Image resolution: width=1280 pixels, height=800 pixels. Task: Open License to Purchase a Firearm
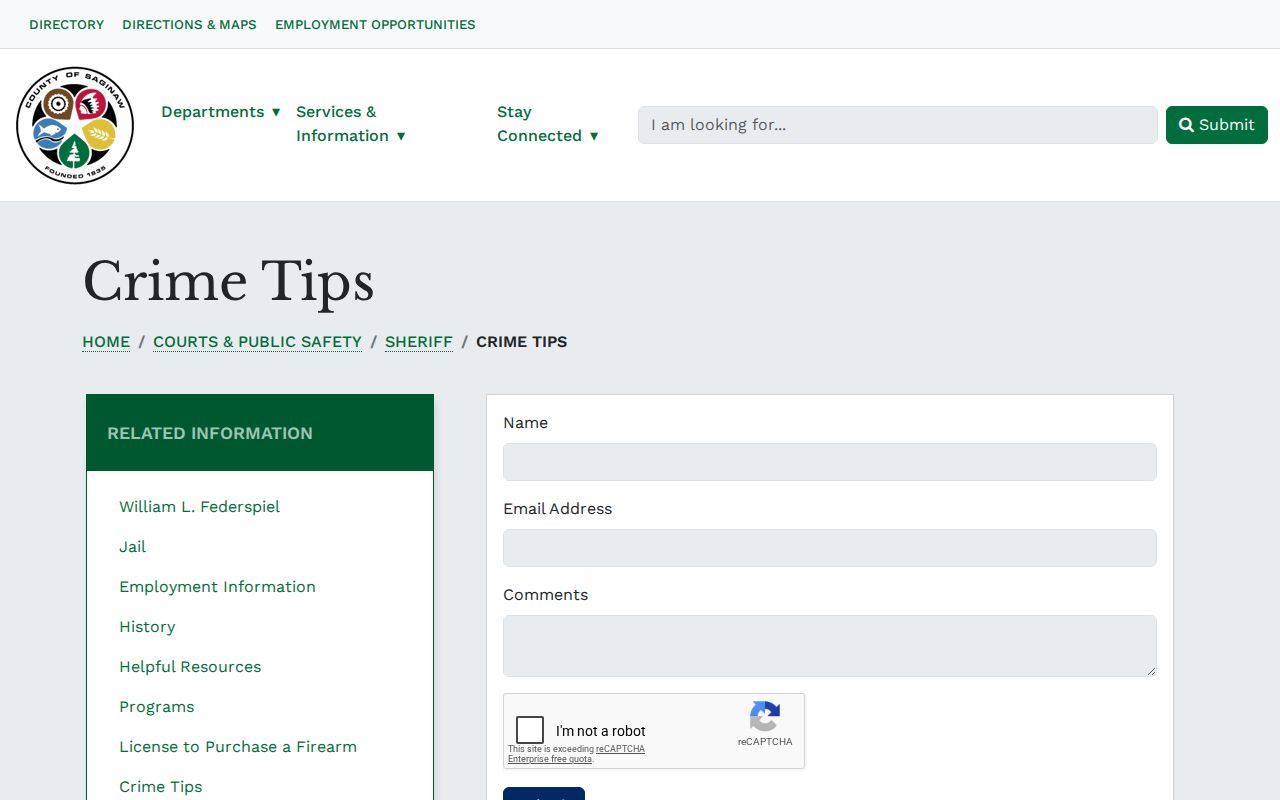[238, 747]
